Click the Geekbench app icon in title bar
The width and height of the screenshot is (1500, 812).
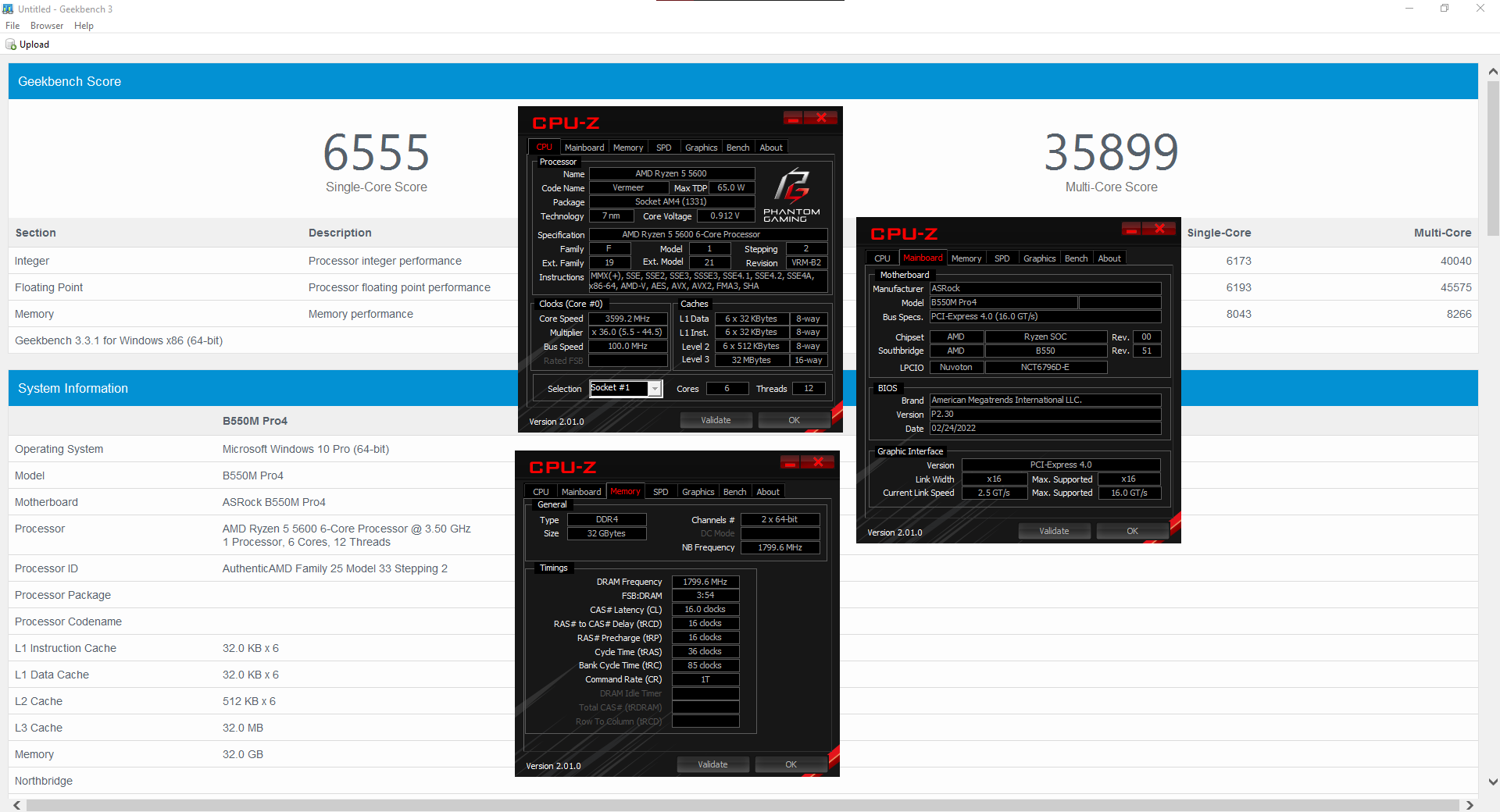(x=8, y=9)
